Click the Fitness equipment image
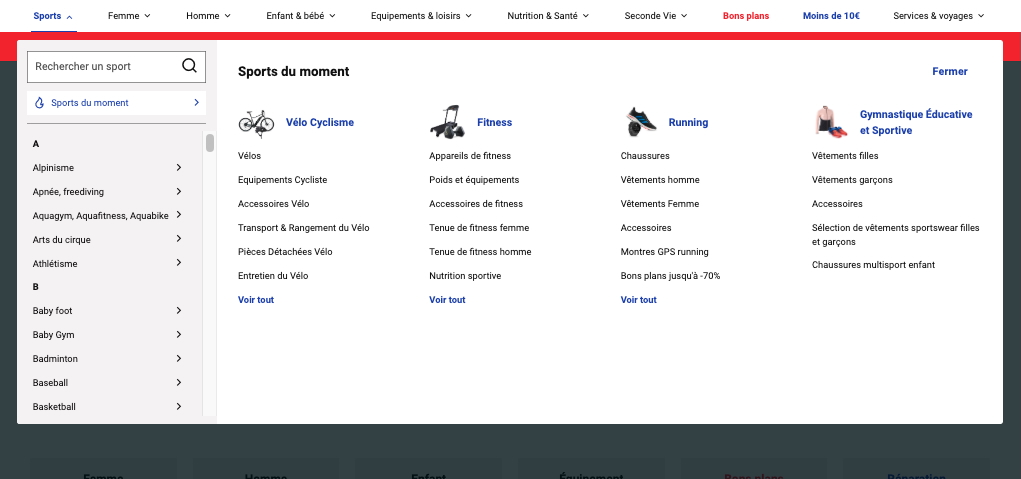The height and width of the screenshot is (479, 1021). click(x=447, y=122)
